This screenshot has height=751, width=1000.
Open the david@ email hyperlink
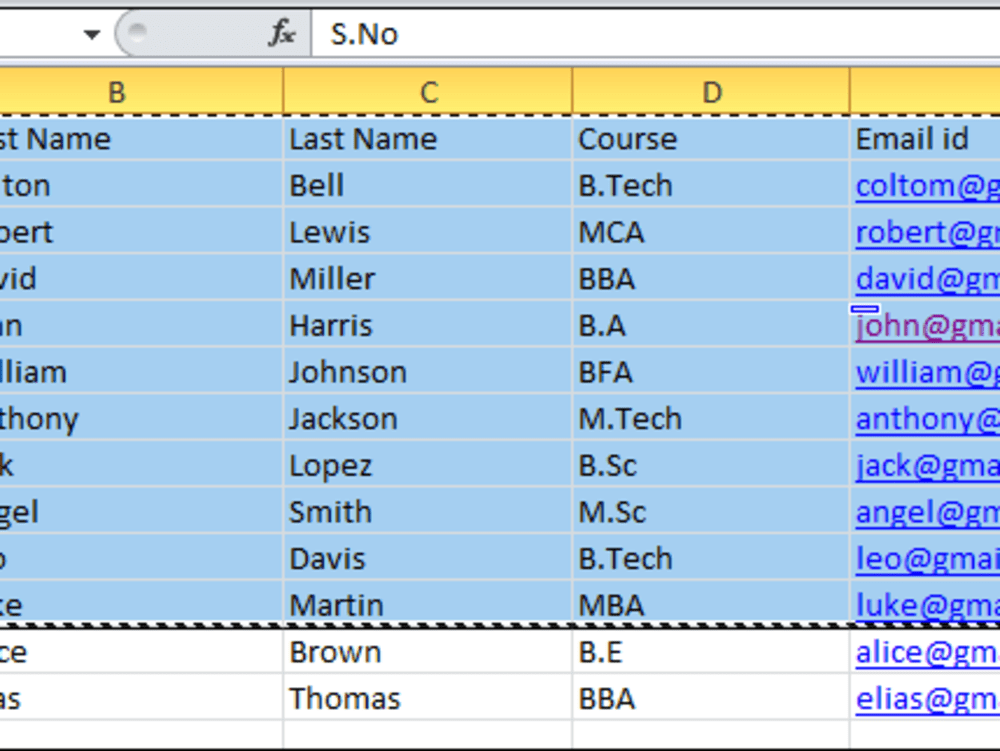[x=928, y=279]
